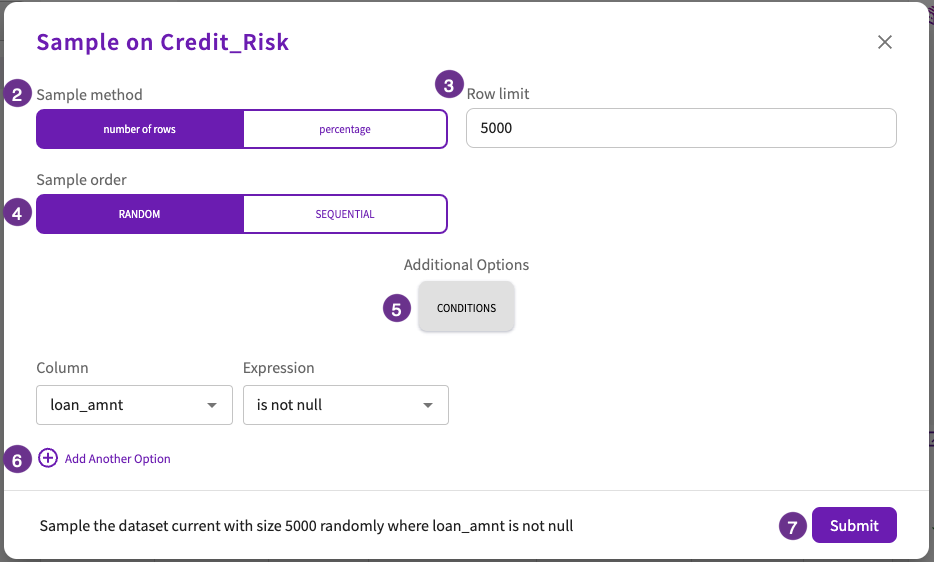The height and width of the screenshot is (562, 934).
Task: Click the plus circle icon to add an option
Action: coord(48,458)
